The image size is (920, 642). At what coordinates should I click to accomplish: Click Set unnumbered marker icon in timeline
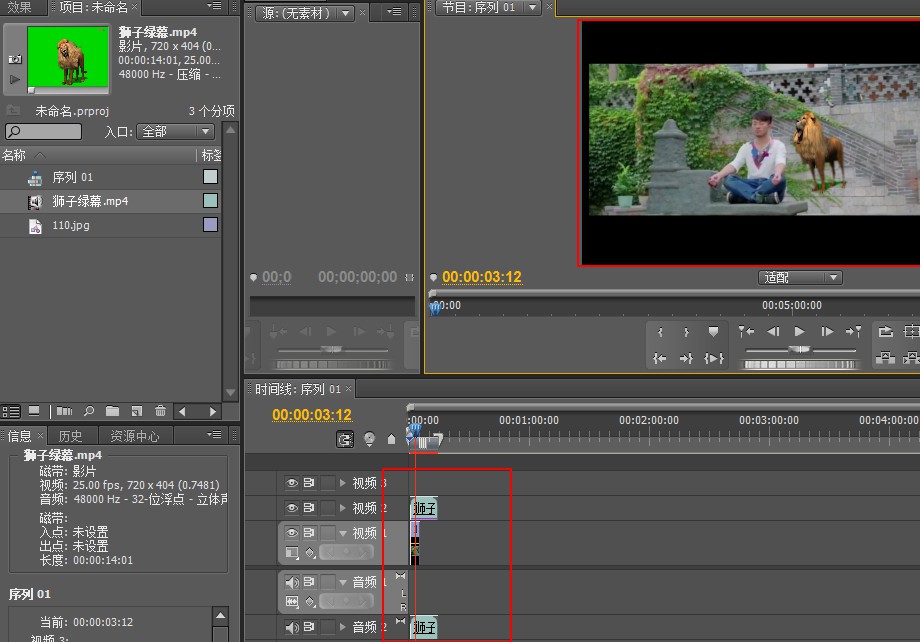[391, 439]
